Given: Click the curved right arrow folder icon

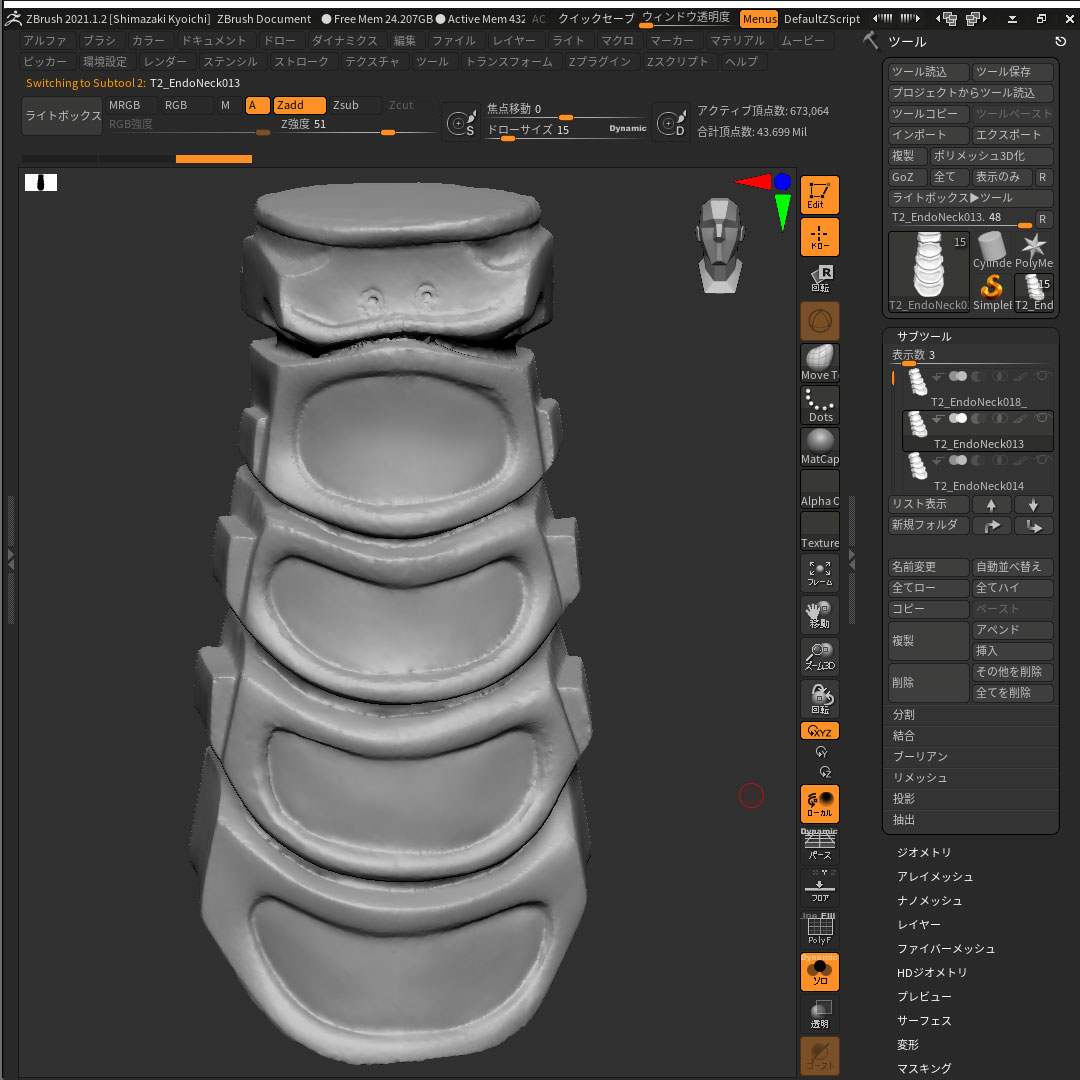Looking at the screenshot, I should [x=990, y=526].
